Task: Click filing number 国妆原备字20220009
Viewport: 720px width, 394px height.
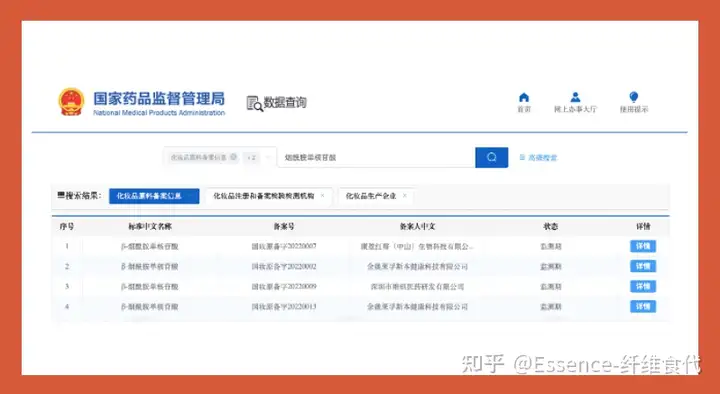Action: point(284,287)
